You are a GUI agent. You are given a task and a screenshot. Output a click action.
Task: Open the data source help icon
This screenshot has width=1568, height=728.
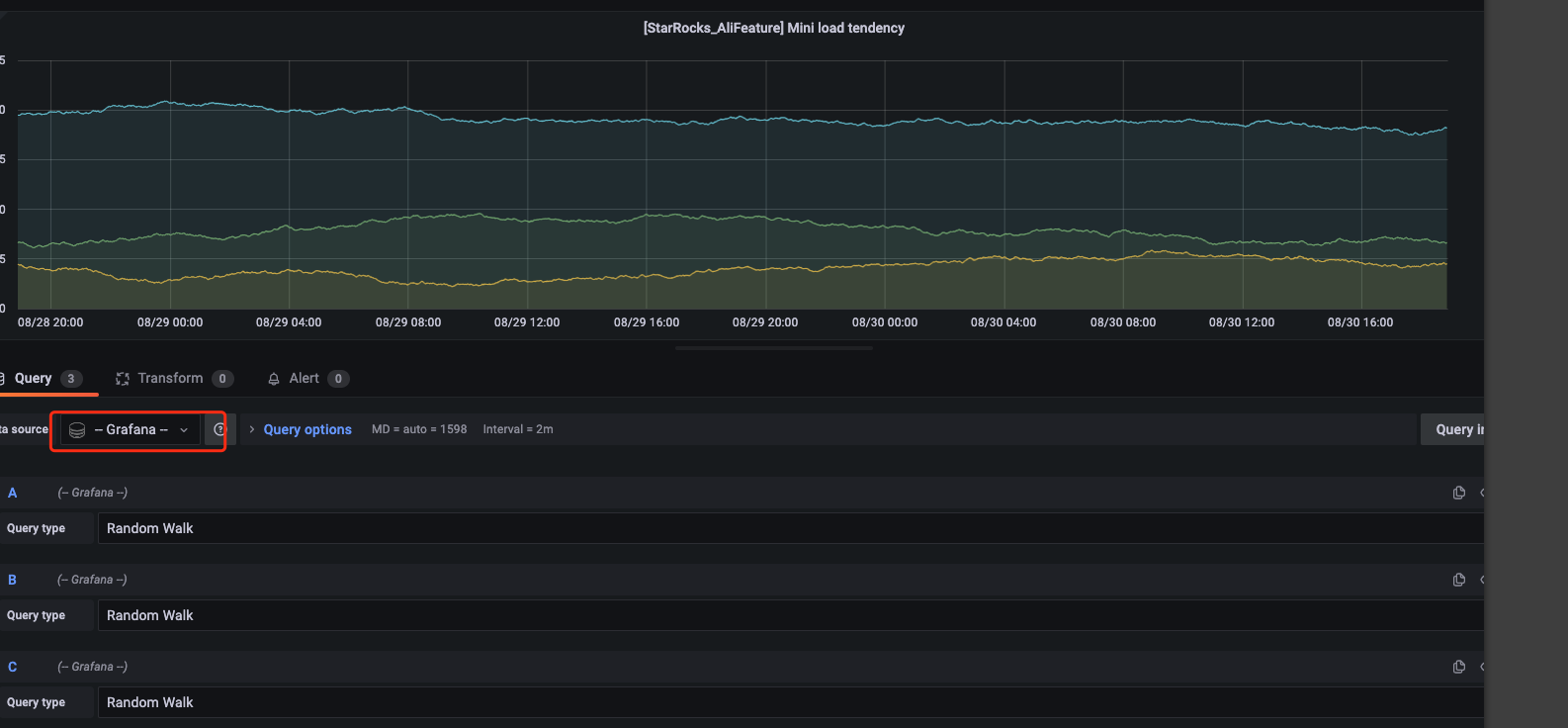pos(219,429)
